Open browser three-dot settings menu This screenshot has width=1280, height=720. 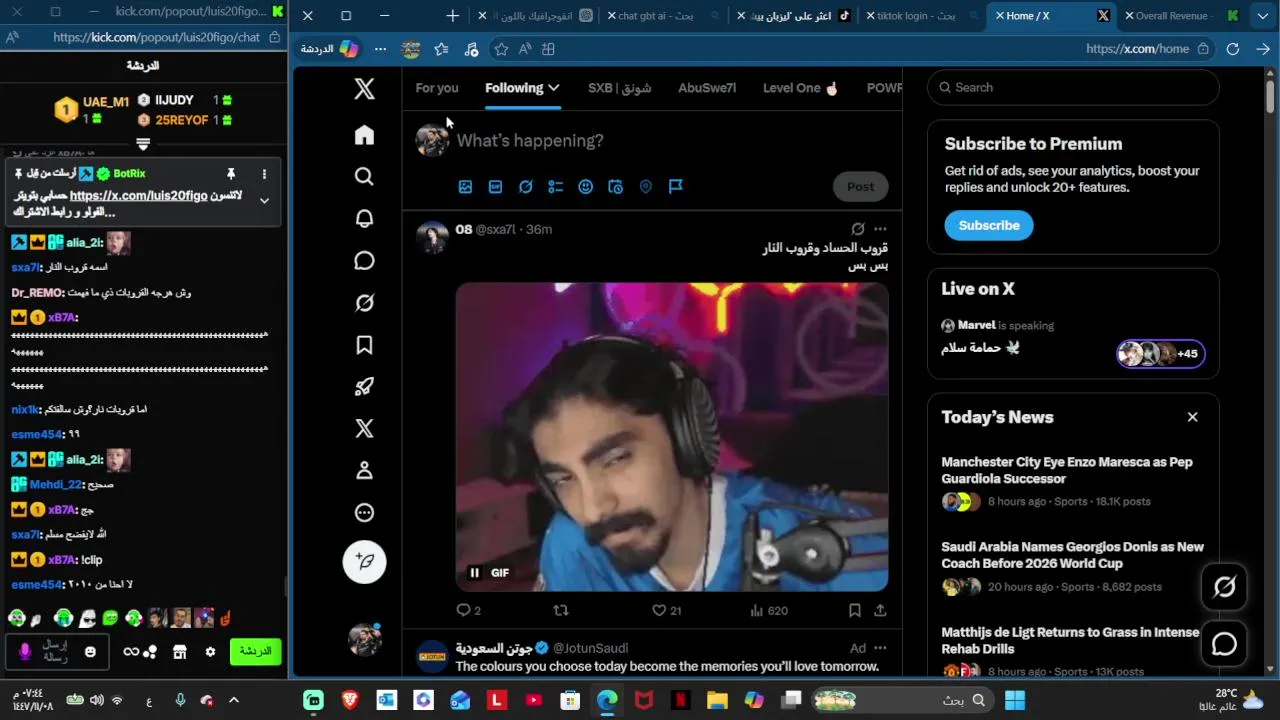click(x=380, y=49)
